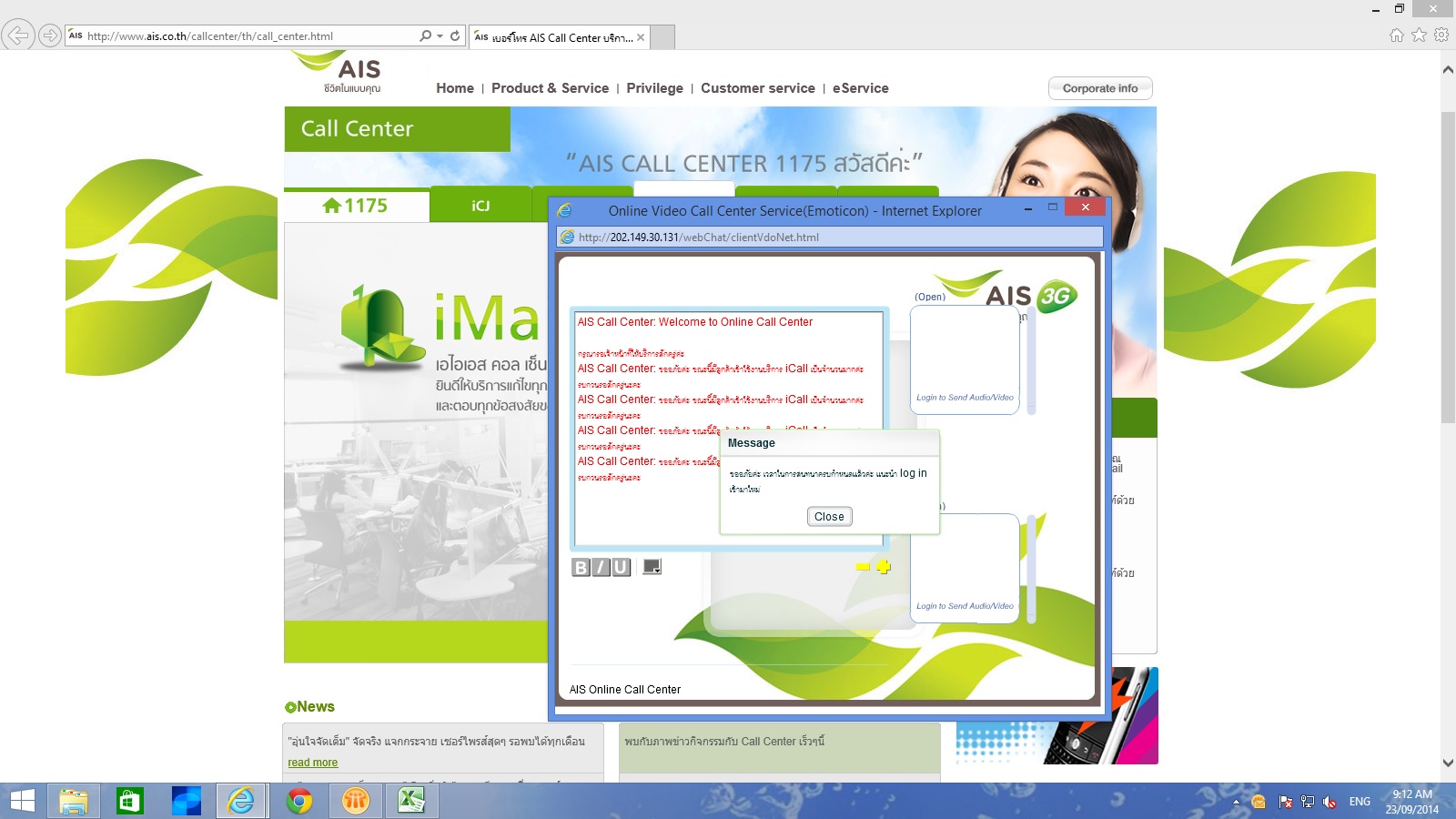Open the Customer service menu item

coord(758,88)
